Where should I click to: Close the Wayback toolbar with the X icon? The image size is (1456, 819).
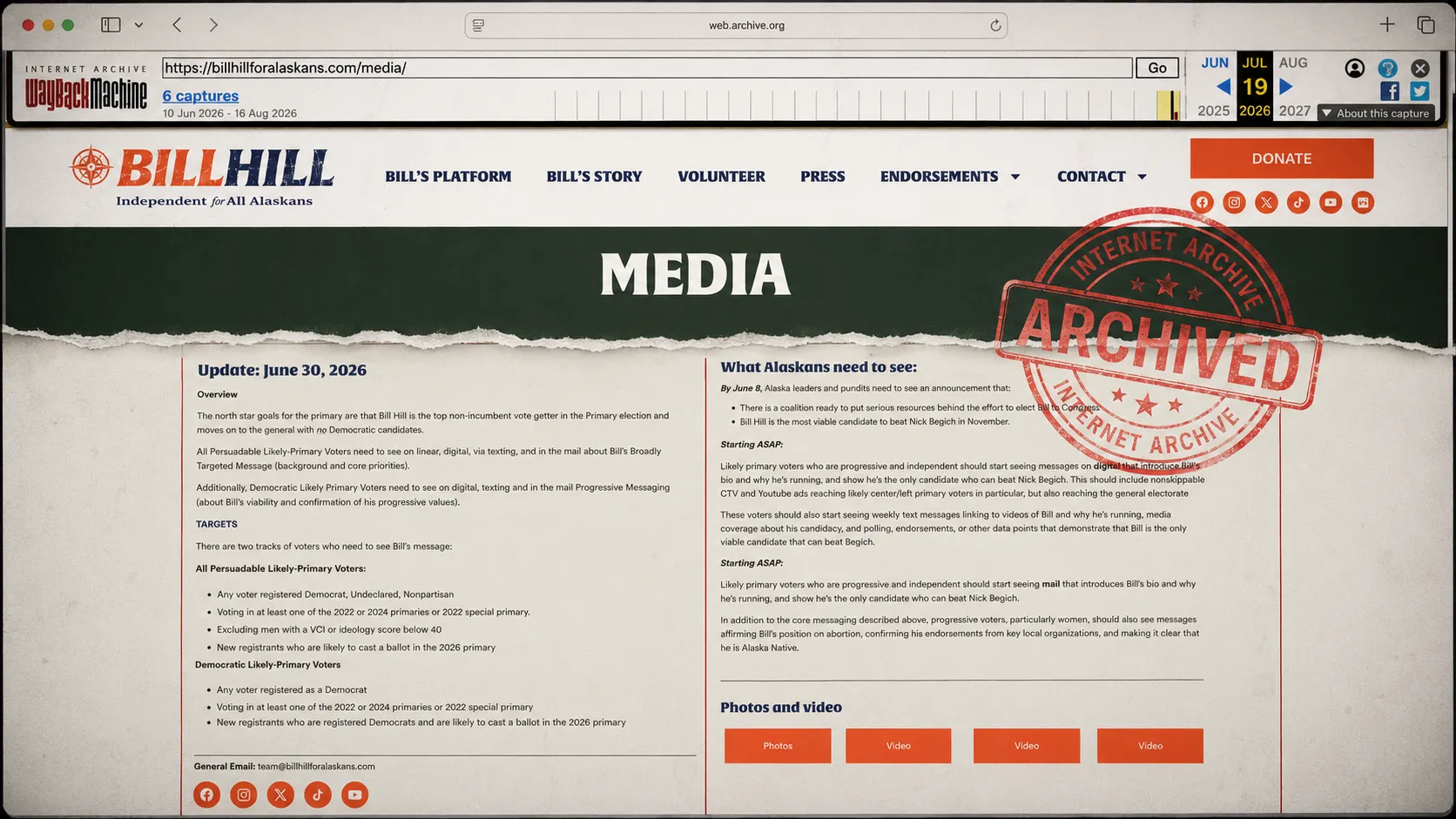pyautogui.click(x=1420, y=68)
